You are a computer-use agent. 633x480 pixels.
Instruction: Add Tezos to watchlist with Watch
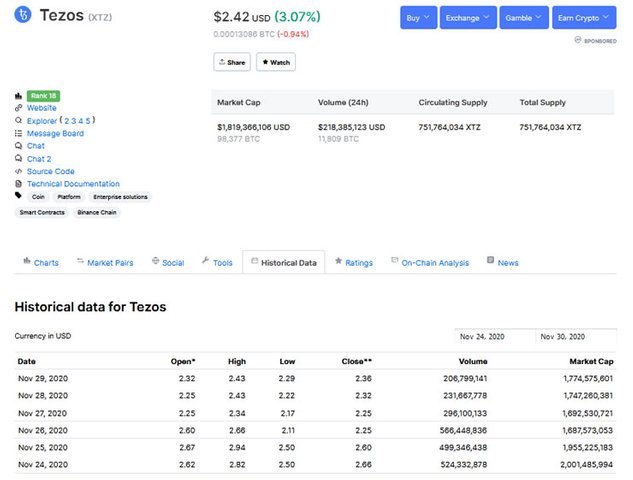coord(275,62)
